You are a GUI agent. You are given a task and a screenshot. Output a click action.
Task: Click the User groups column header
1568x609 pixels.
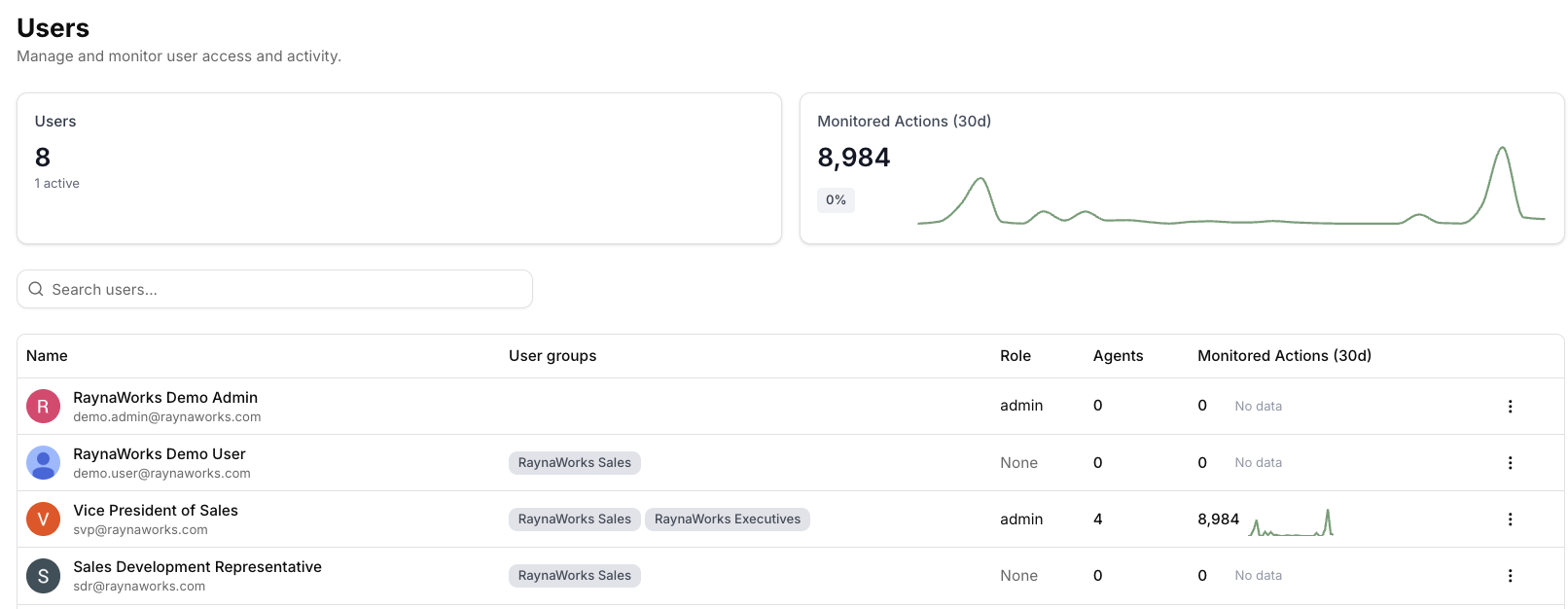pos(552,356)
